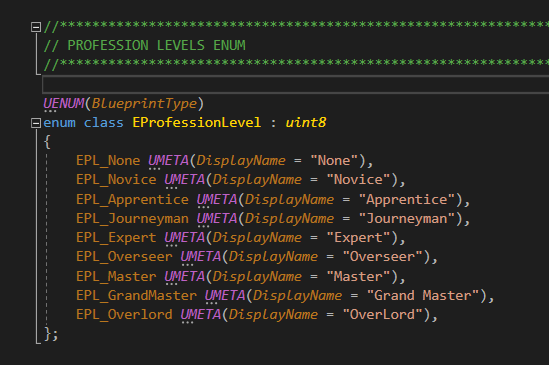549x365 pixels.
Task: Click BlueprintType specifier inside UENUM
Action: (x=144, y=104)
